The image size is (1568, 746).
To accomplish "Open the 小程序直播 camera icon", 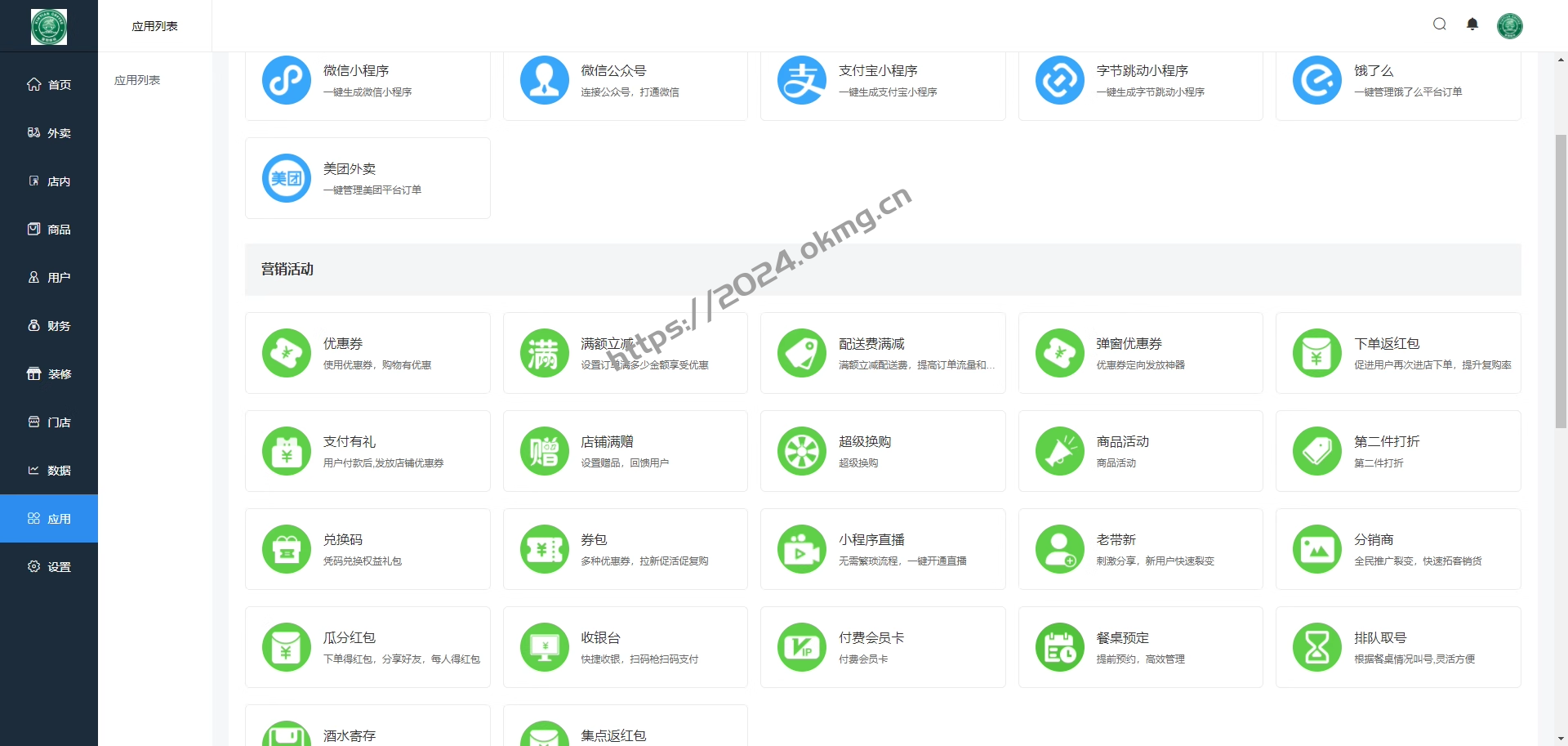I will pos(801,549).
